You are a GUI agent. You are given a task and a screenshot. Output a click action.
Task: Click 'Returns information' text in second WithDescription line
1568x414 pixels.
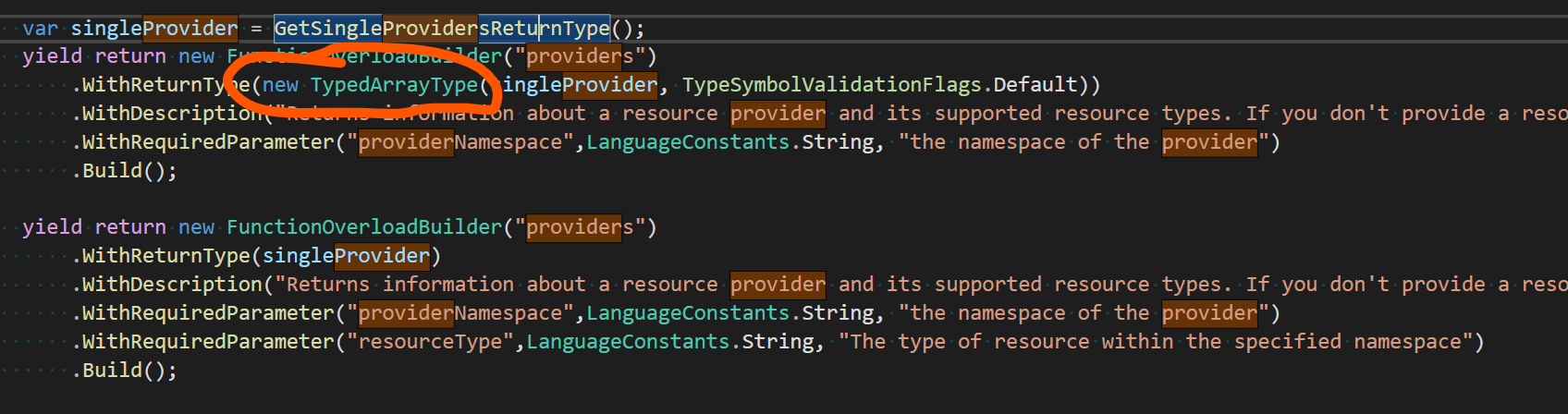click(x=400, y=285)
